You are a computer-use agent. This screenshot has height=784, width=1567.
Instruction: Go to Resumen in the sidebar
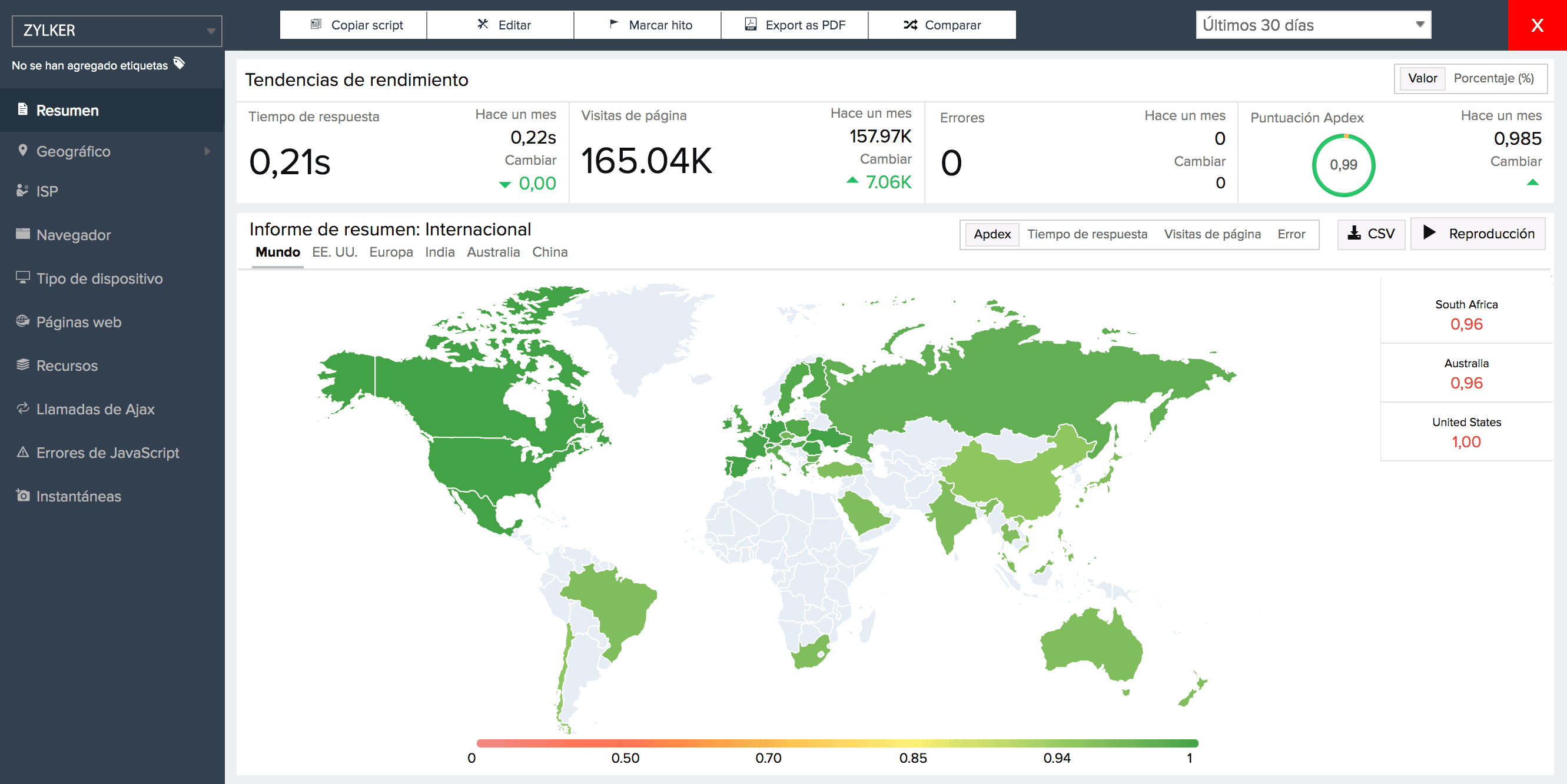[x=112, y=110]
